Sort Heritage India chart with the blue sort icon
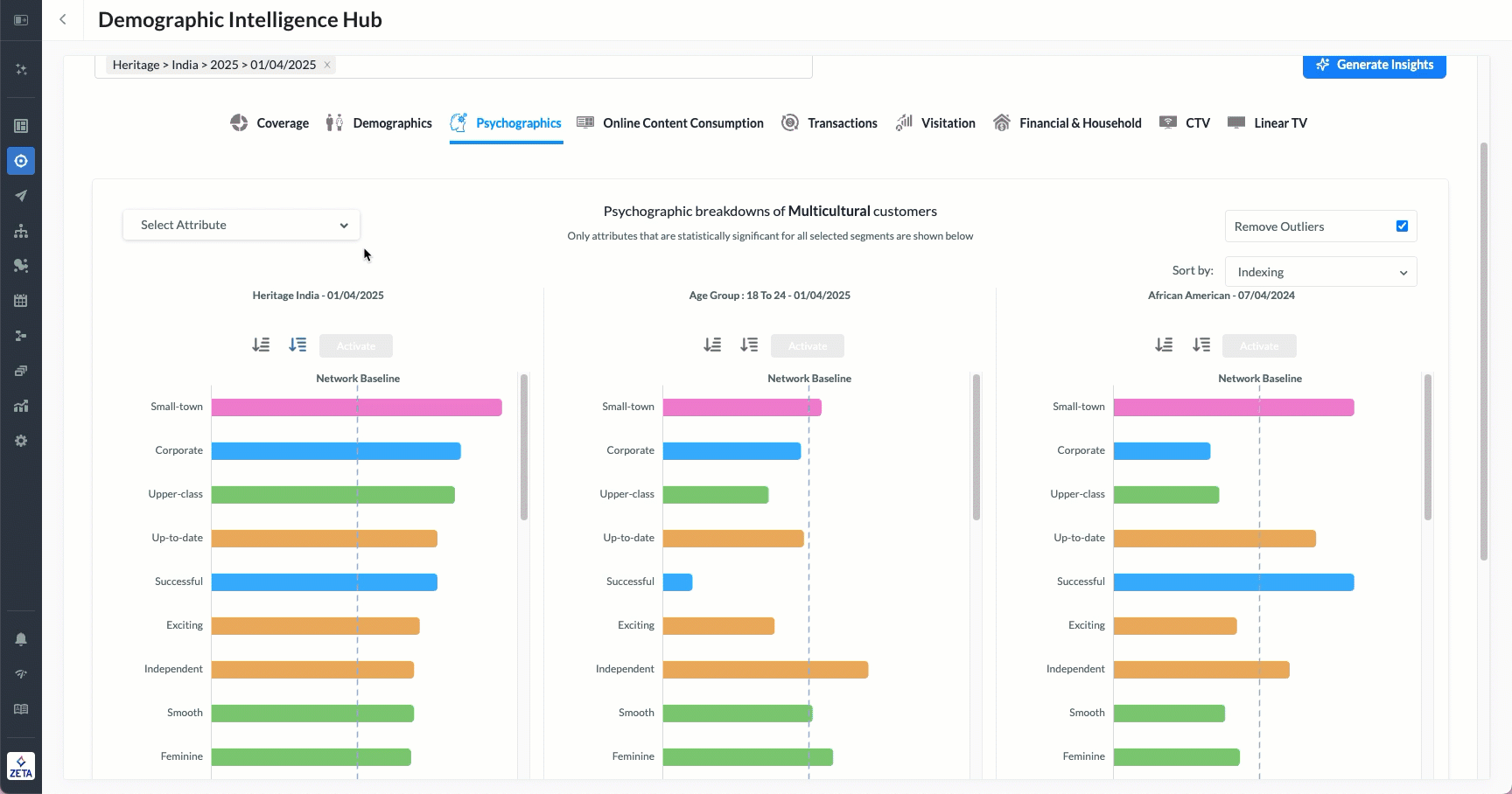Image resolution: width=1512 pixels, height=794 pixels. [x=297, y=345]
